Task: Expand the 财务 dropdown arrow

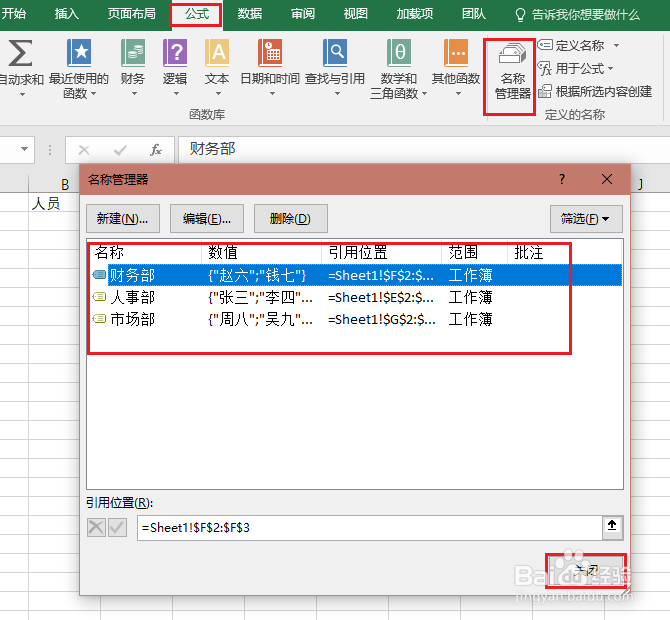Action: (x=134, y=94)
